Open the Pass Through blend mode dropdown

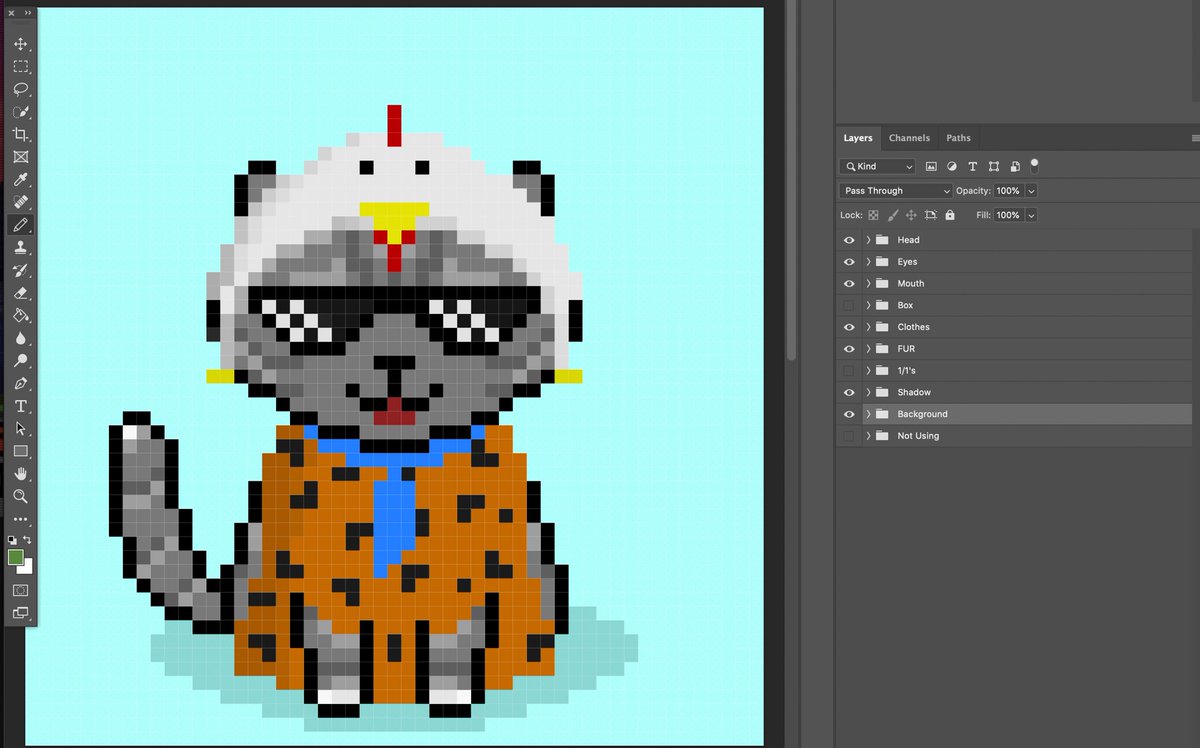tap(896, 190)
